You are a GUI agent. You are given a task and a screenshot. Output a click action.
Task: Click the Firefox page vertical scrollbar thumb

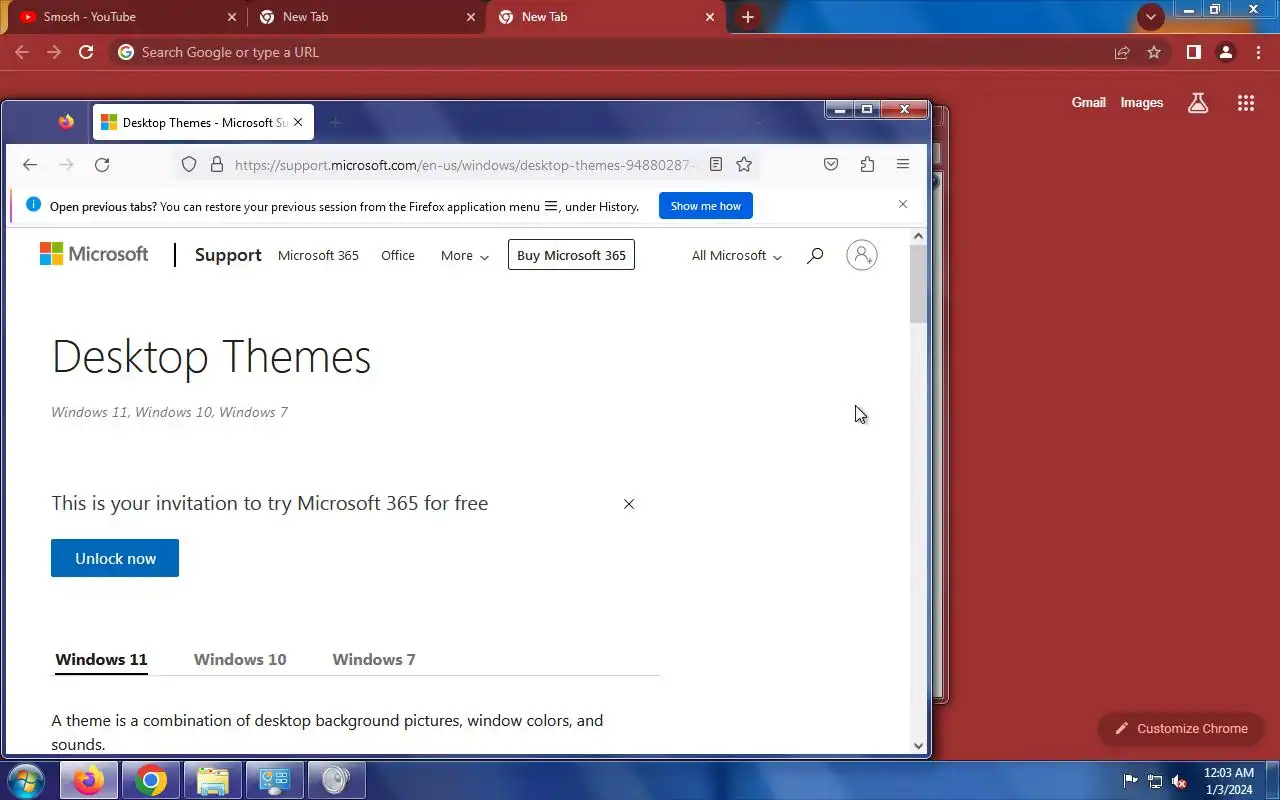pyautogui.click(x=918, y=284)
